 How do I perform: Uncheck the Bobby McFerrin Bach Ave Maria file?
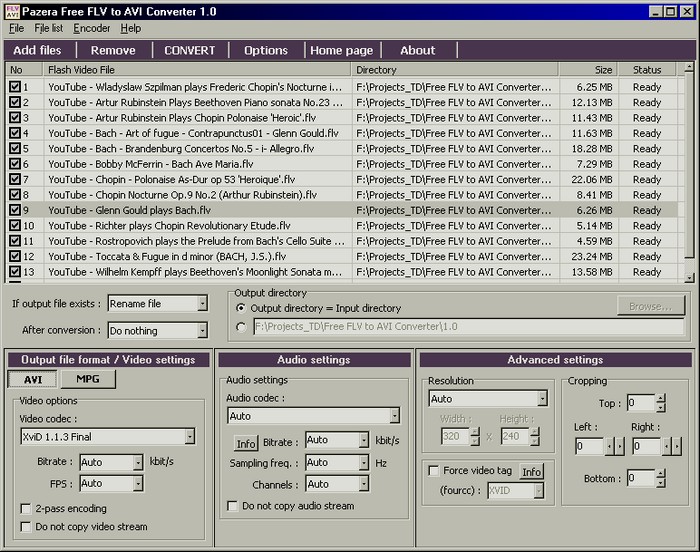click(14, 164)
